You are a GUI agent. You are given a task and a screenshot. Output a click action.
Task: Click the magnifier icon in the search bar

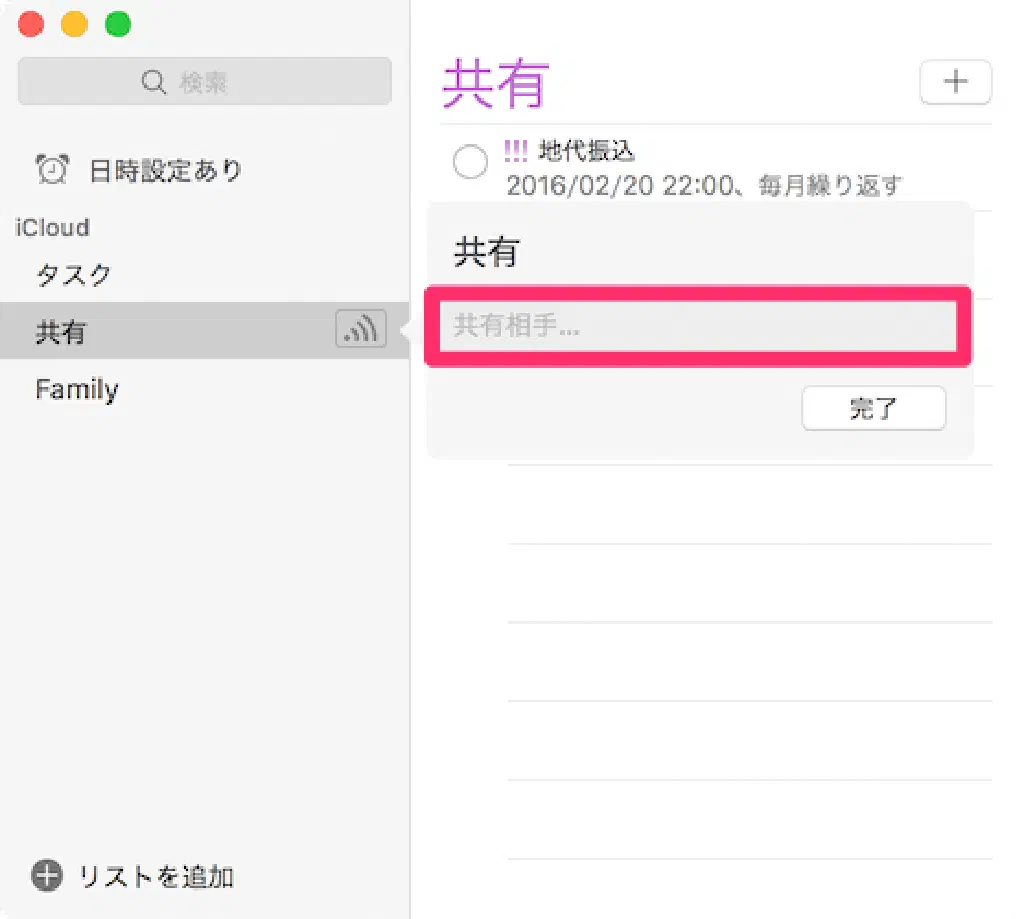click(154, 82)
